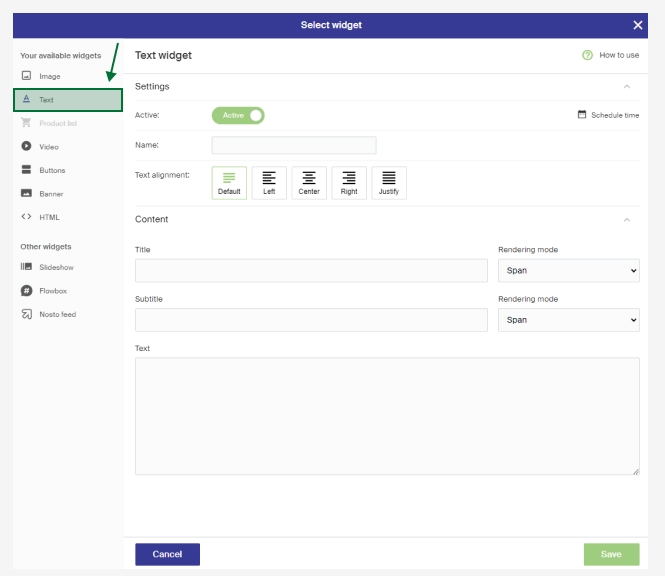This screenshot has width=665, height=576.
Task: Toggle the Active switch off
Action: (x=238, y=115)
